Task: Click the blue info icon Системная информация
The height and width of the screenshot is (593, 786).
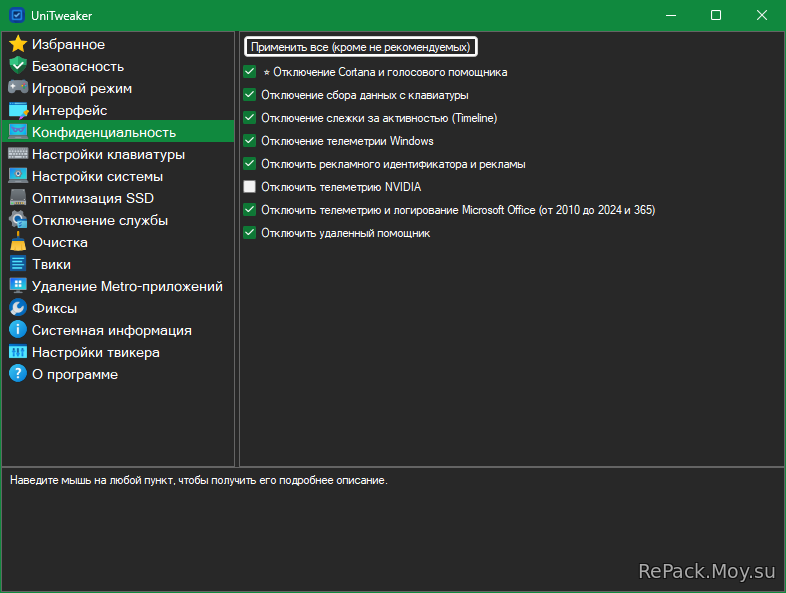Action: point(17,330)
